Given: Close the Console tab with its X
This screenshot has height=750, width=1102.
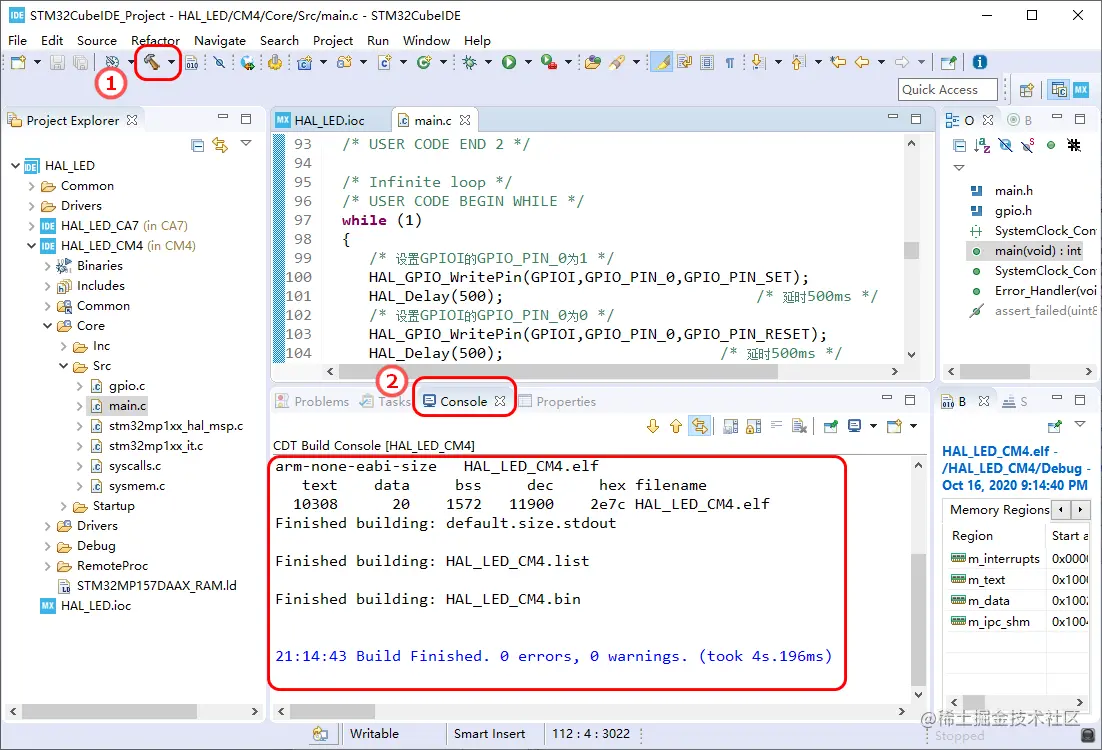Looking at the screenshot, I should [x=500, y=401].
